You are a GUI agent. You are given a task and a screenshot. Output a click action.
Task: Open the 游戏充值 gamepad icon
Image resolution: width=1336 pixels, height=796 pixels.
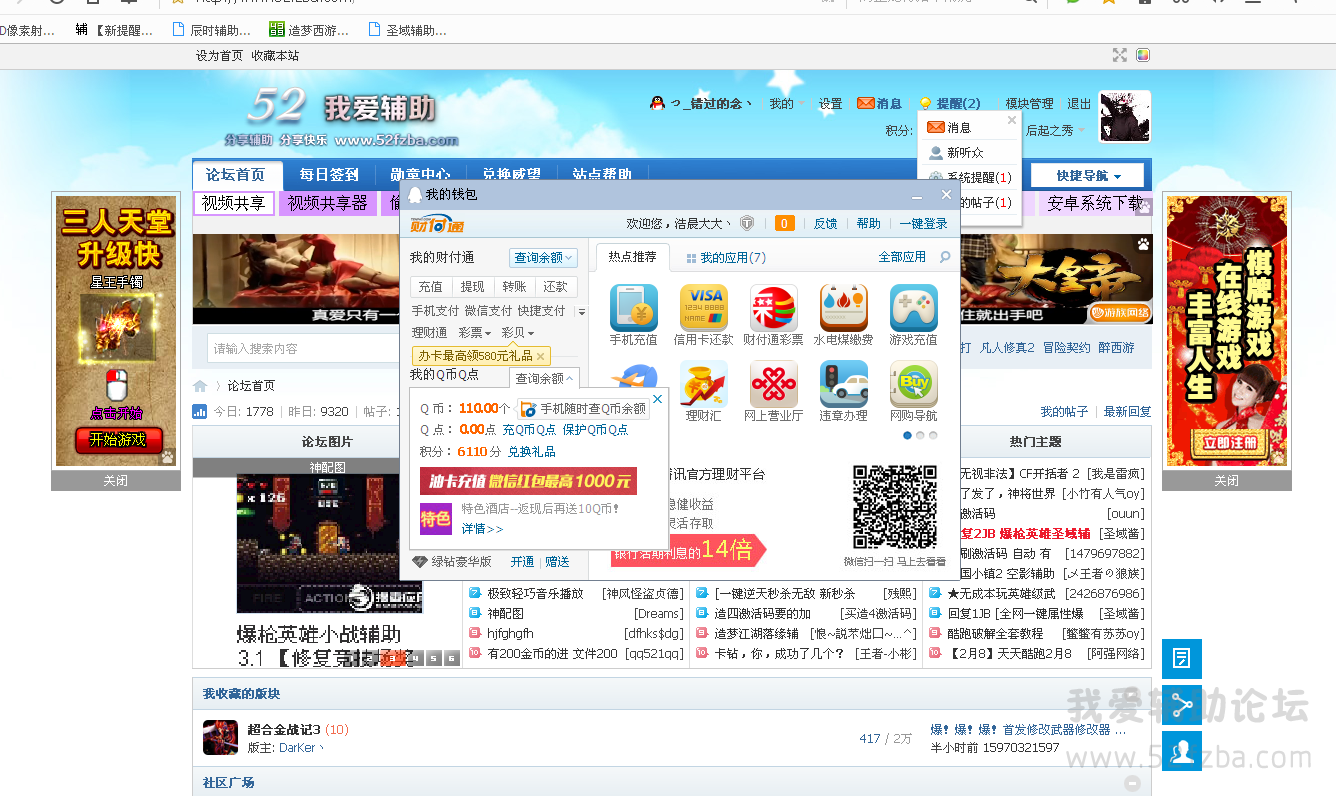914,308
